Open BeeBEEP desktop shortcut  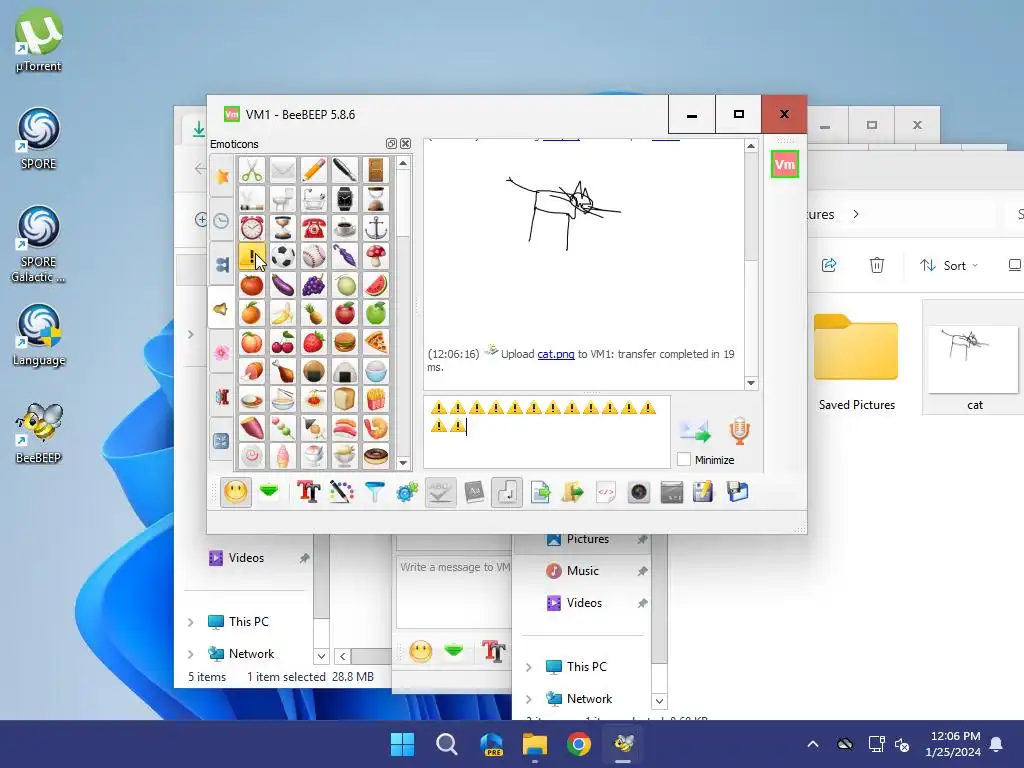tap(39, 432)
